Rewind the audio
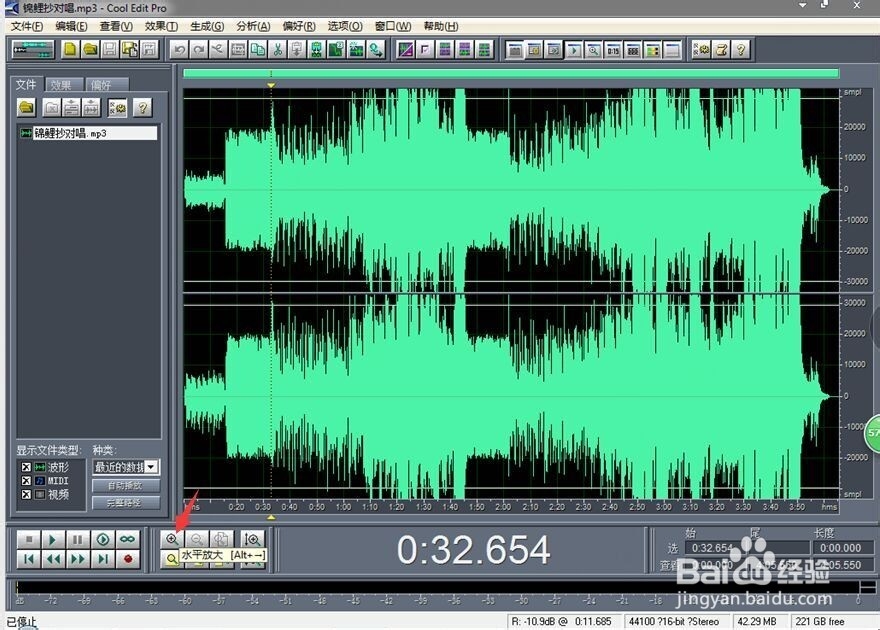880x630 pixels. pyautogui.click(x=53, y=559)
